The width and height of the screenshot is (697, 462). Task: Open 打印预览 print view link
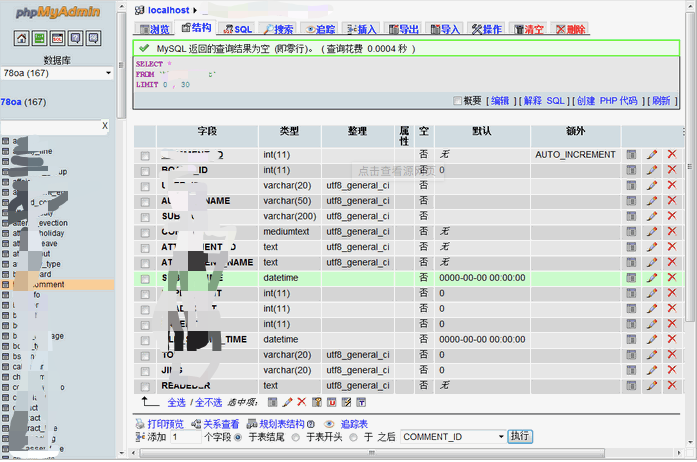[165, 424]
